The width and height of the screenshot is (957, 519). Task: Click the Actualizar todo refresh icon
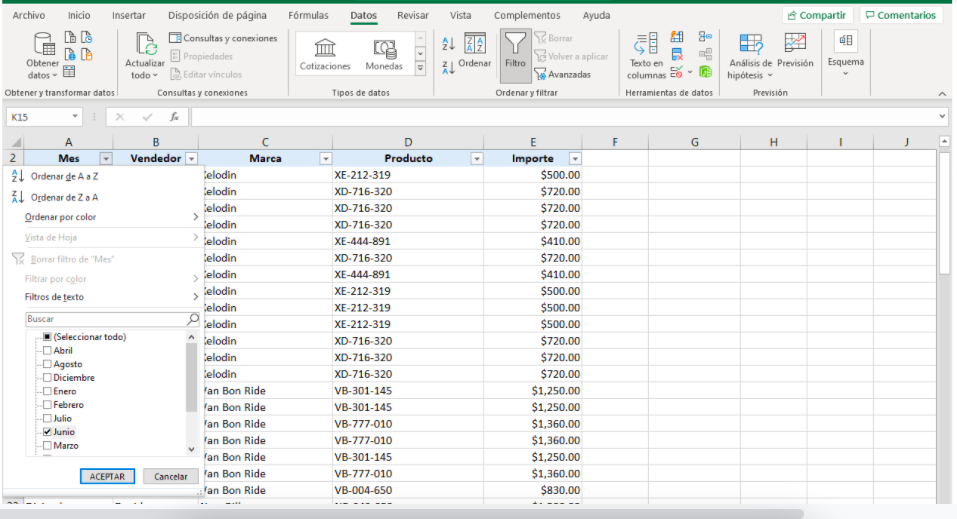click(145, 44)
